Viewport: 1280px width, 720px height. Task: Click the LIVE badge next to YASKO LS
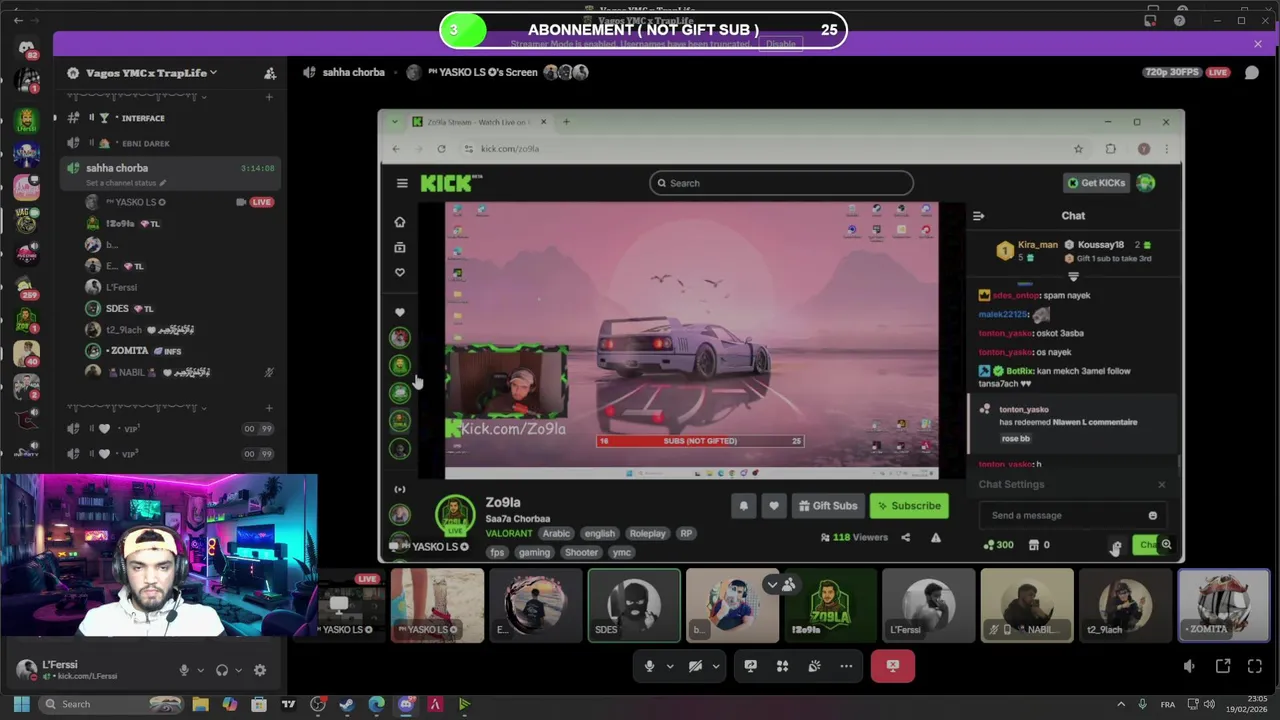point(261,202)
